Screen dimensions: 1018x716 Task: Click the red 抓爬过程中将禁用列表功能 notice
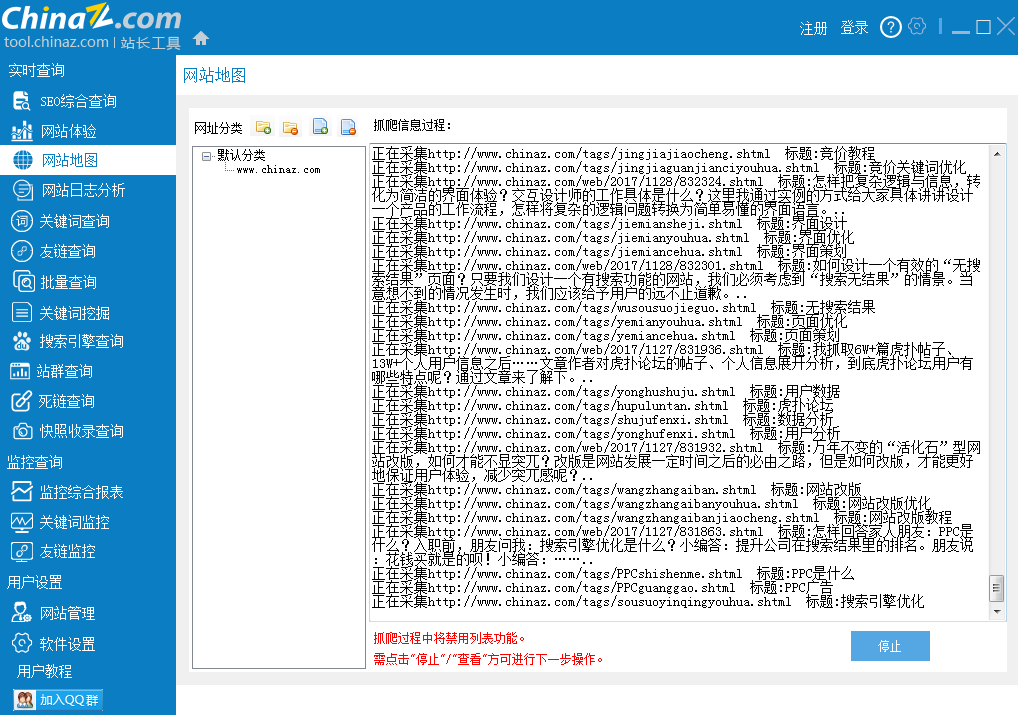tap(449, 638)
